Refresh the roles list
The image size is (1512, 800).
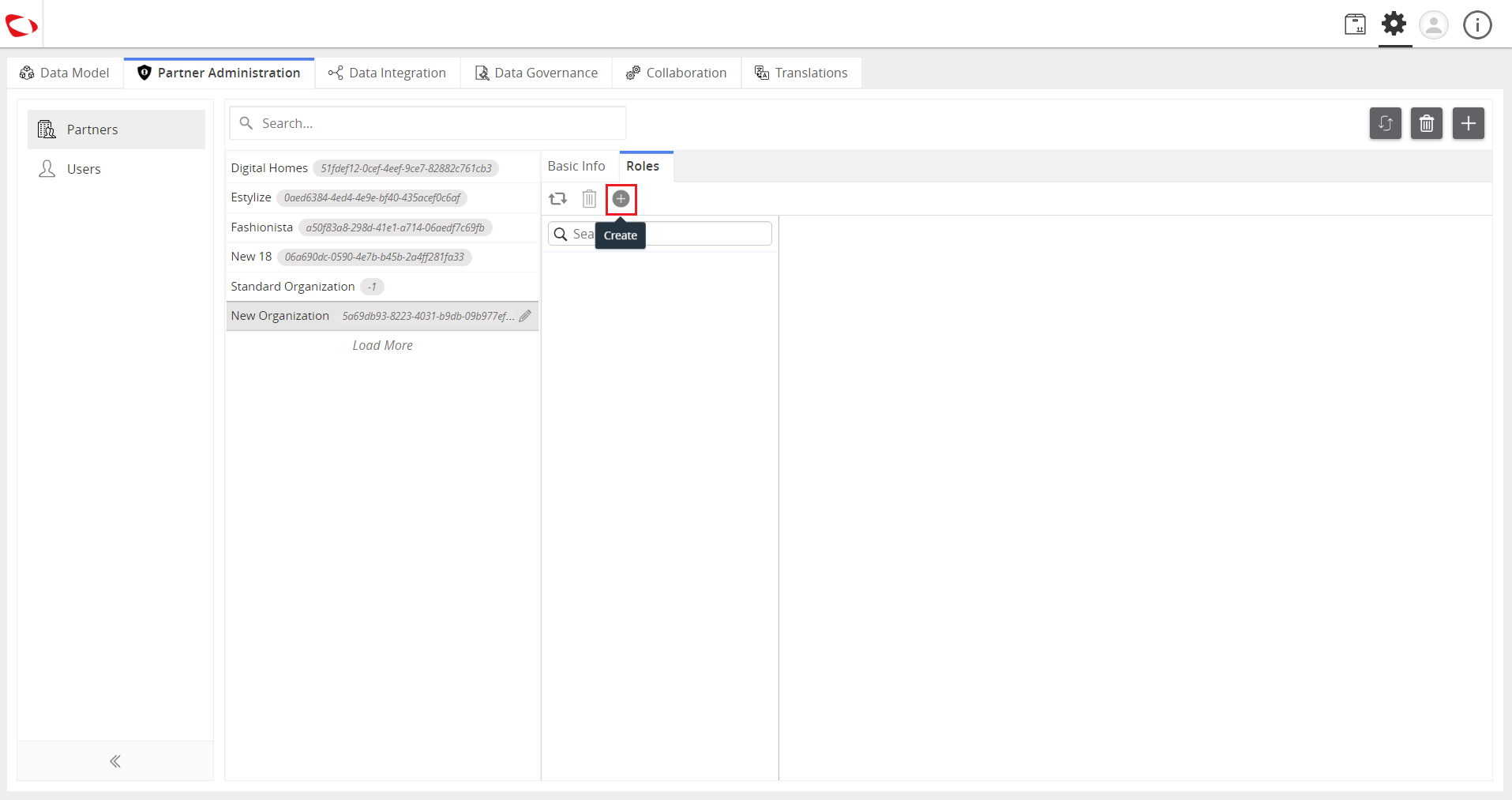558,199
